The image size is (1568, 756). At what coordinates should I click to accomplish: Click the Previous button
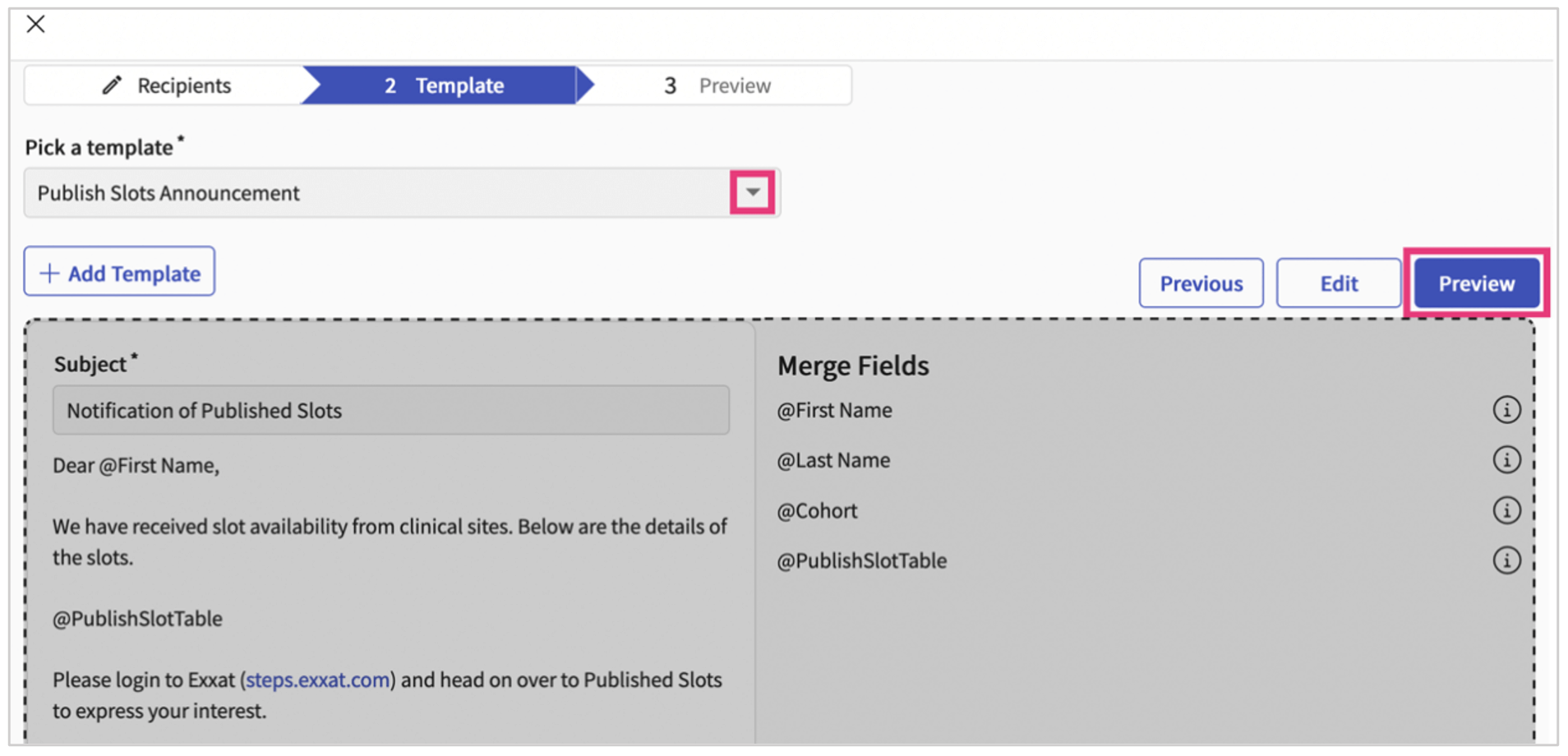click(x=1201, y=283)
